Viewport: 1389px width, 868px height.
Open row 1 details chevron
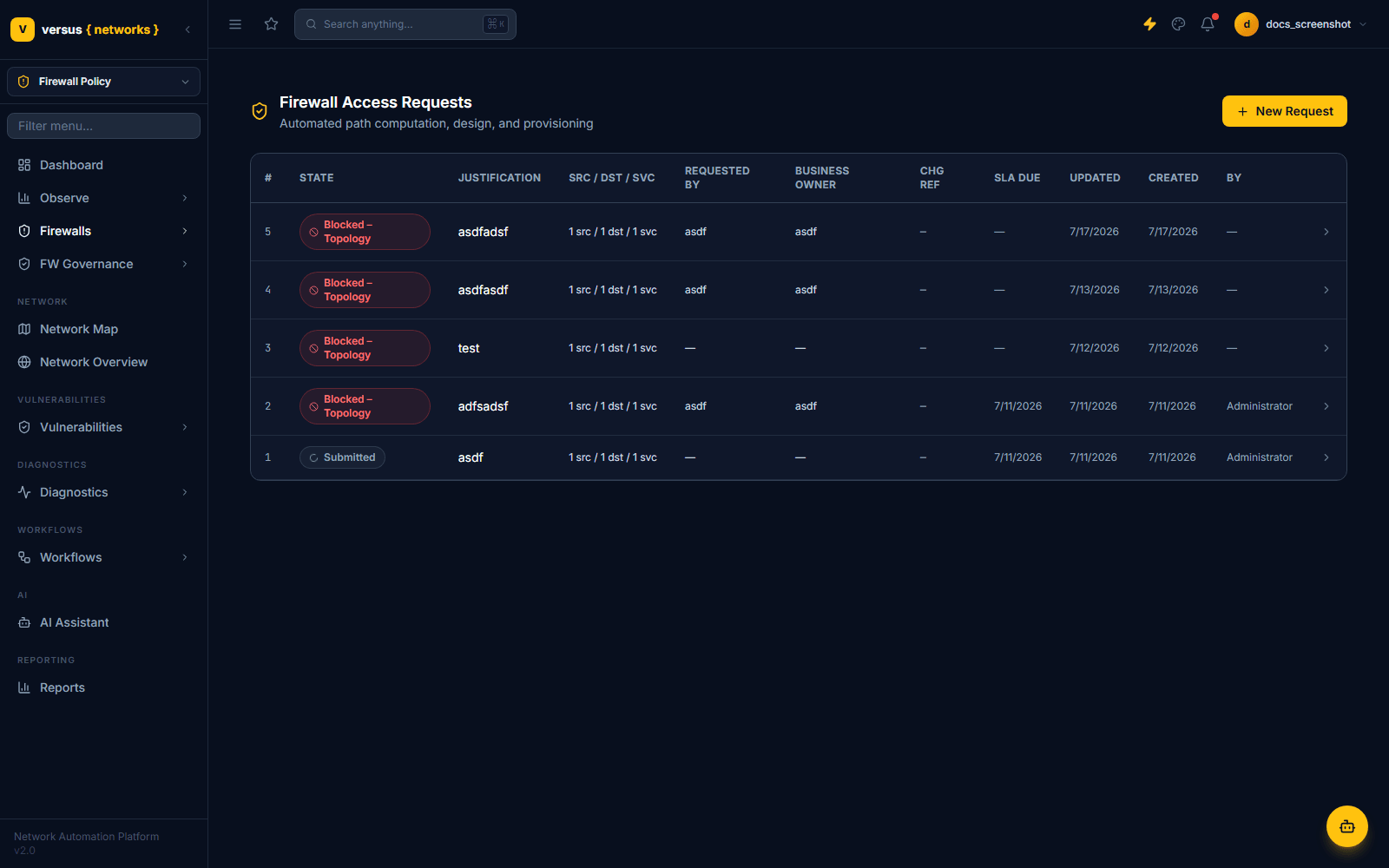[1326, 457]
